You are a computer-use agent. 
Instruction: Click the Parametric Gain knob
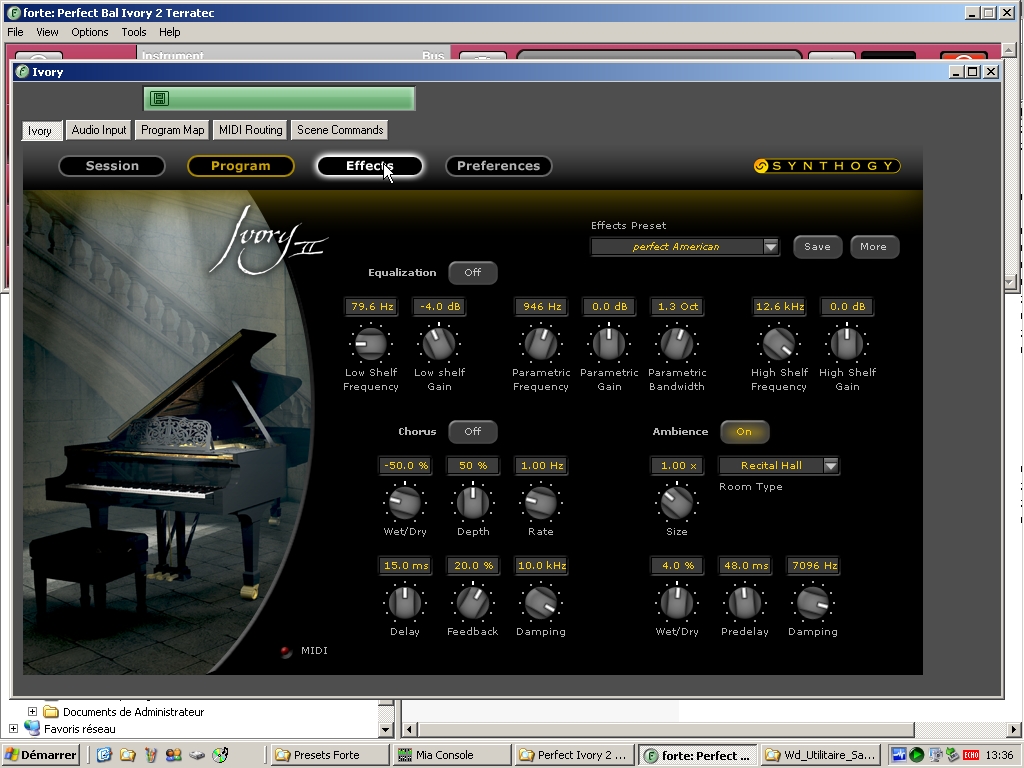point(609,344)
